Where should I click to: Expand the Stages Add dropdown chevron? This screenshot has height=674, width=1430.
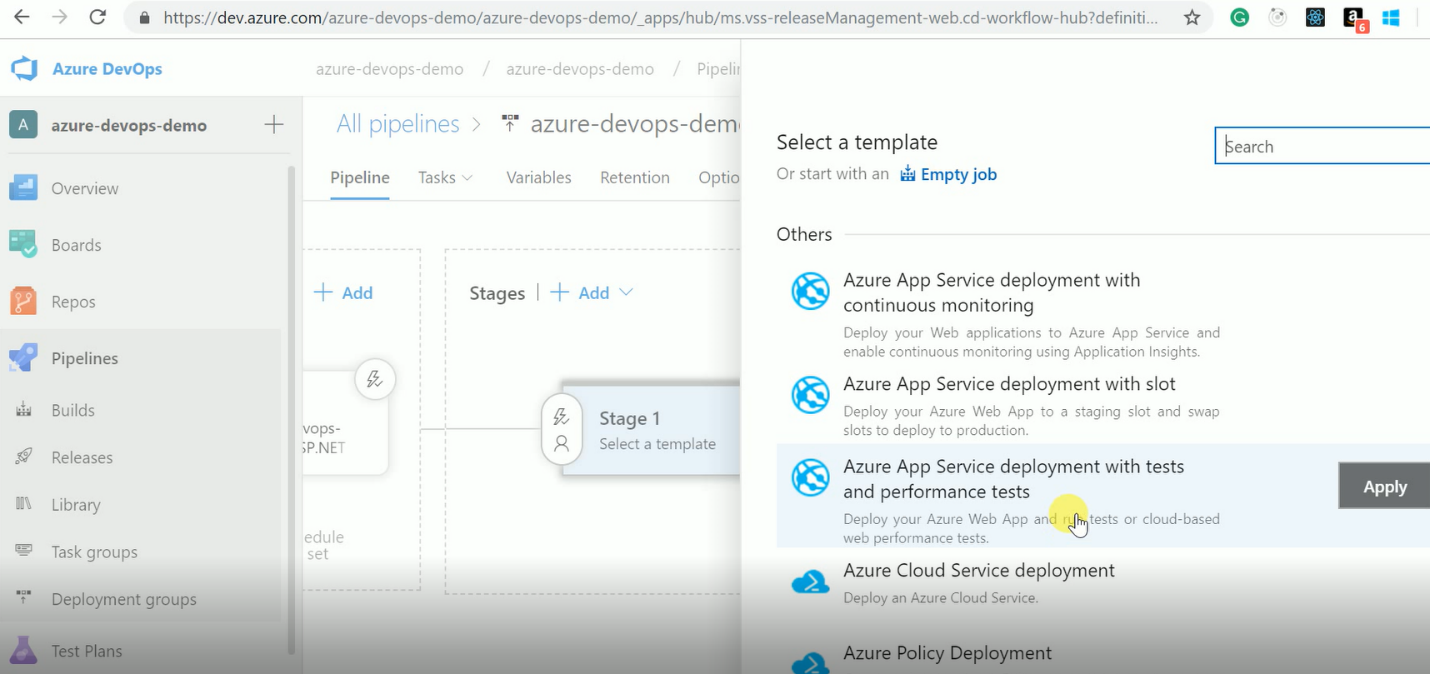click(626, 292)
